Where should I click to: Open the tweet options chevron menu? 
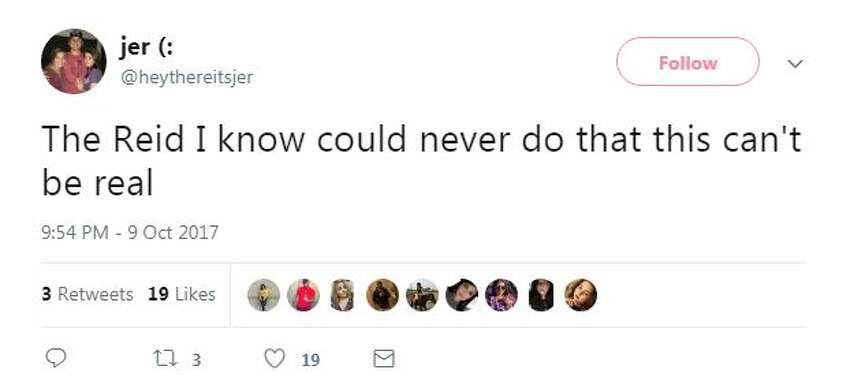tap(795, 63)
